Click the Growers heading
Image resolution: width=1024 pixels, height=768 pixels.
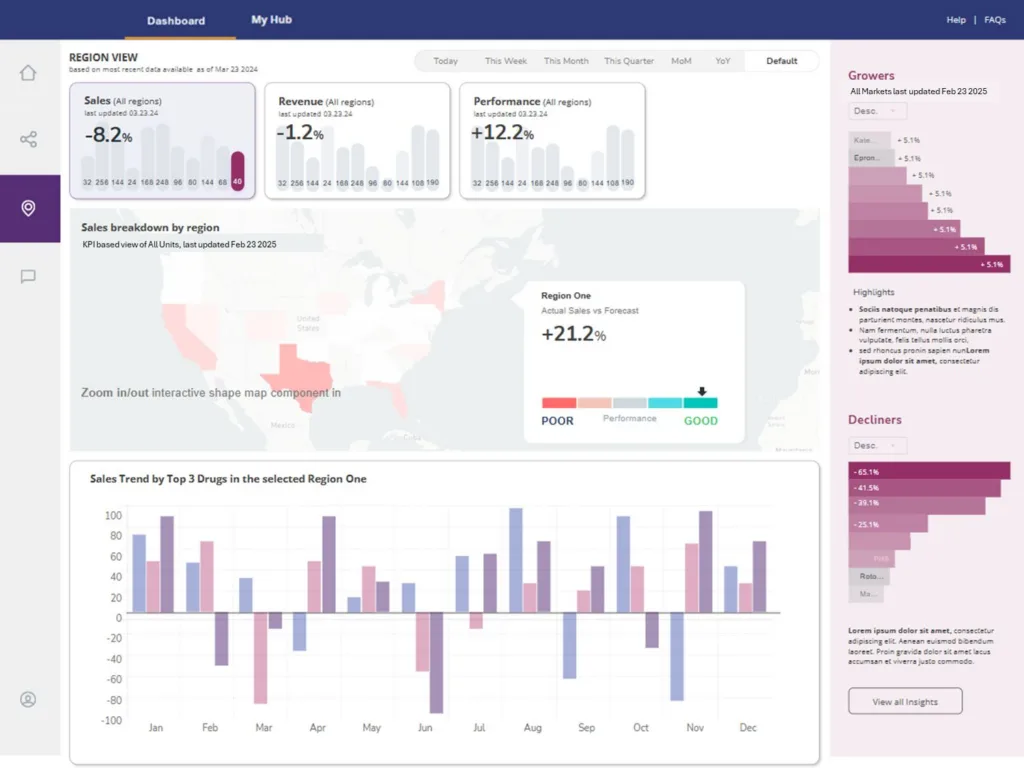pos(871,76)
